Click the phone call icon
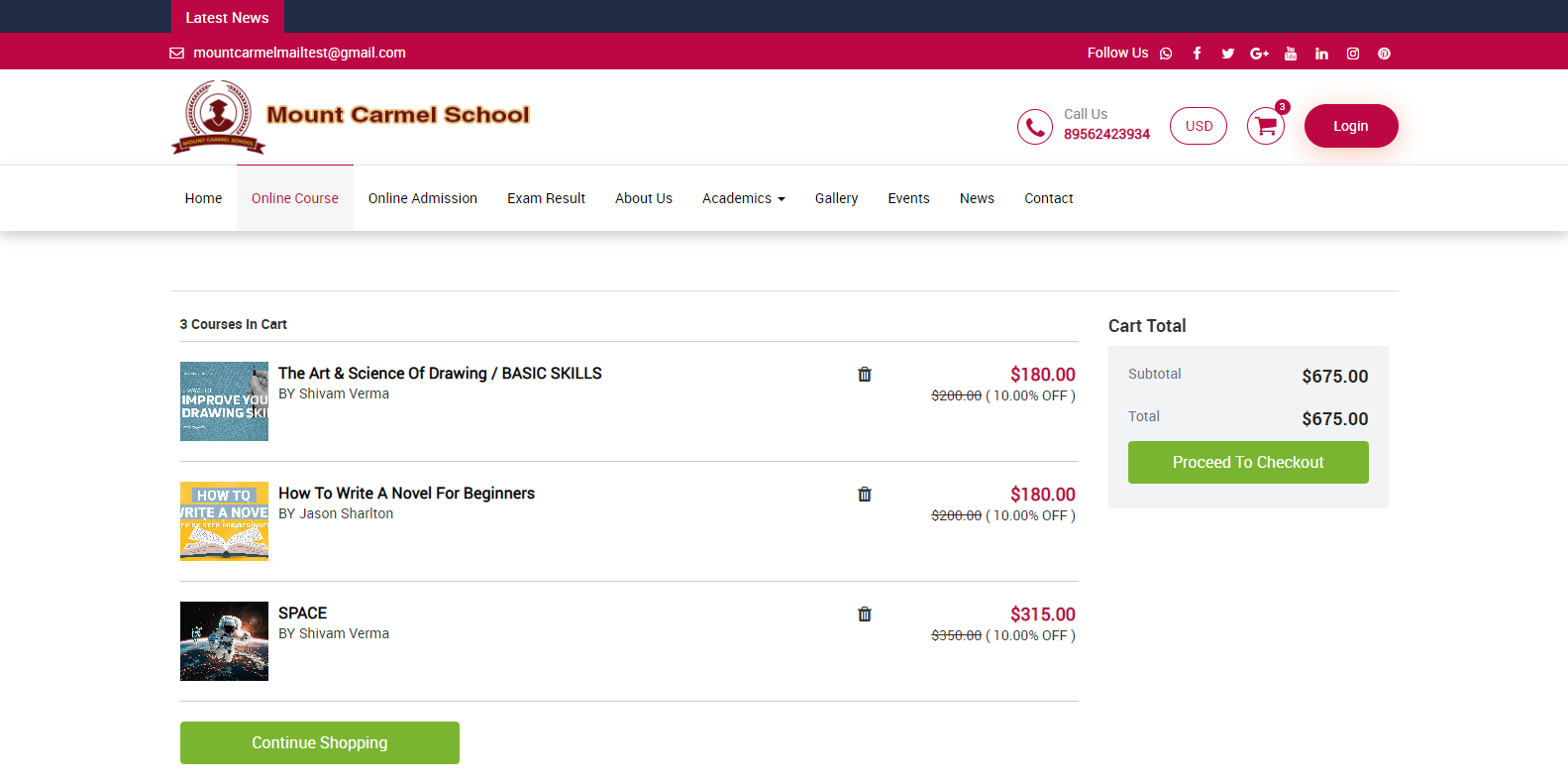Screen dimensions: 1568x782 (x=1034, y=127)
